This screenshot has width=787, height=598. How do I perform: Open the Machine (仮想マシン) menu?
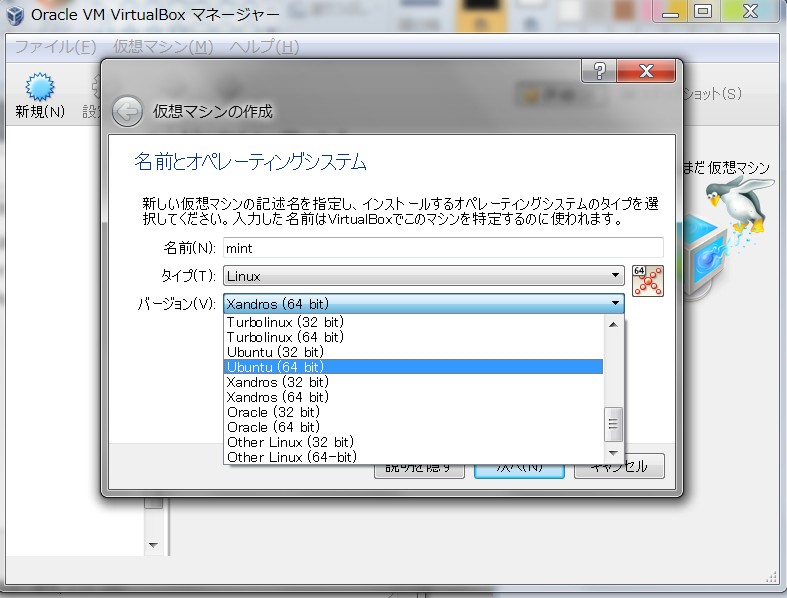(x=163, y=47)
